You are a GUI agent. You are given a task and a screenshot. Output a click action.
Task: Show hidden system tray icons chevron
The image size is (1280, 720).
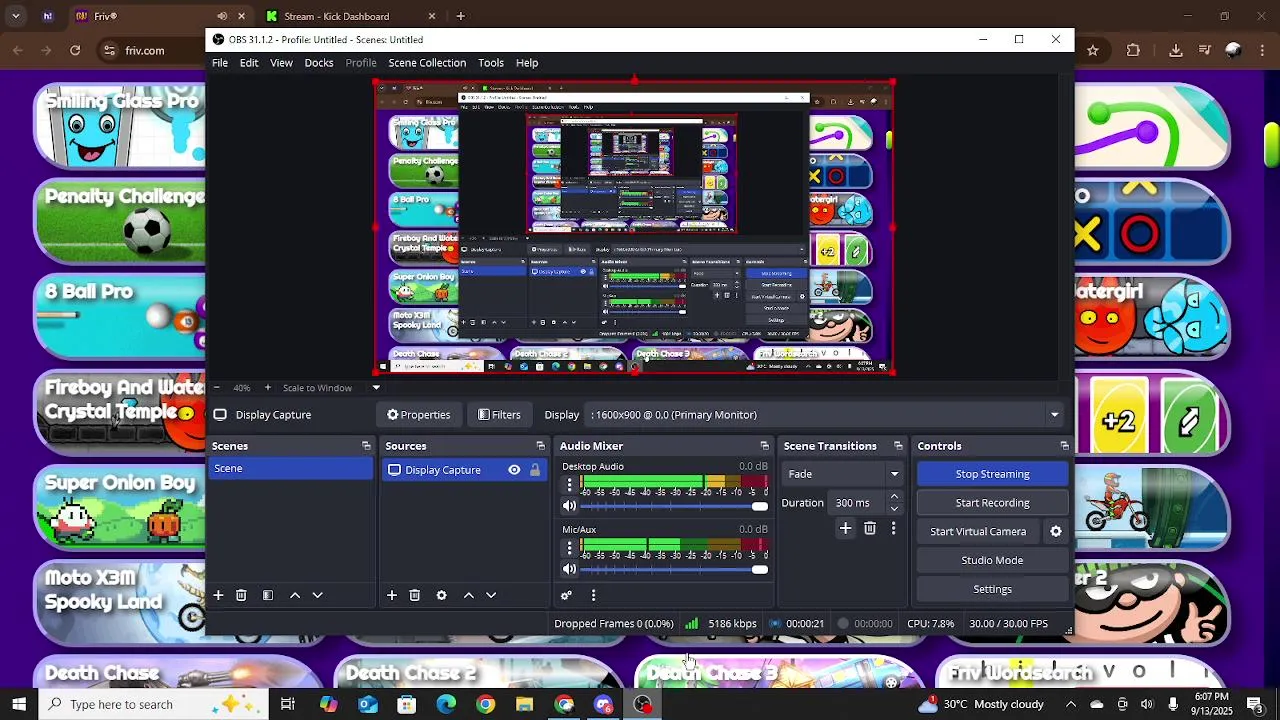[x=1071, y=704]
